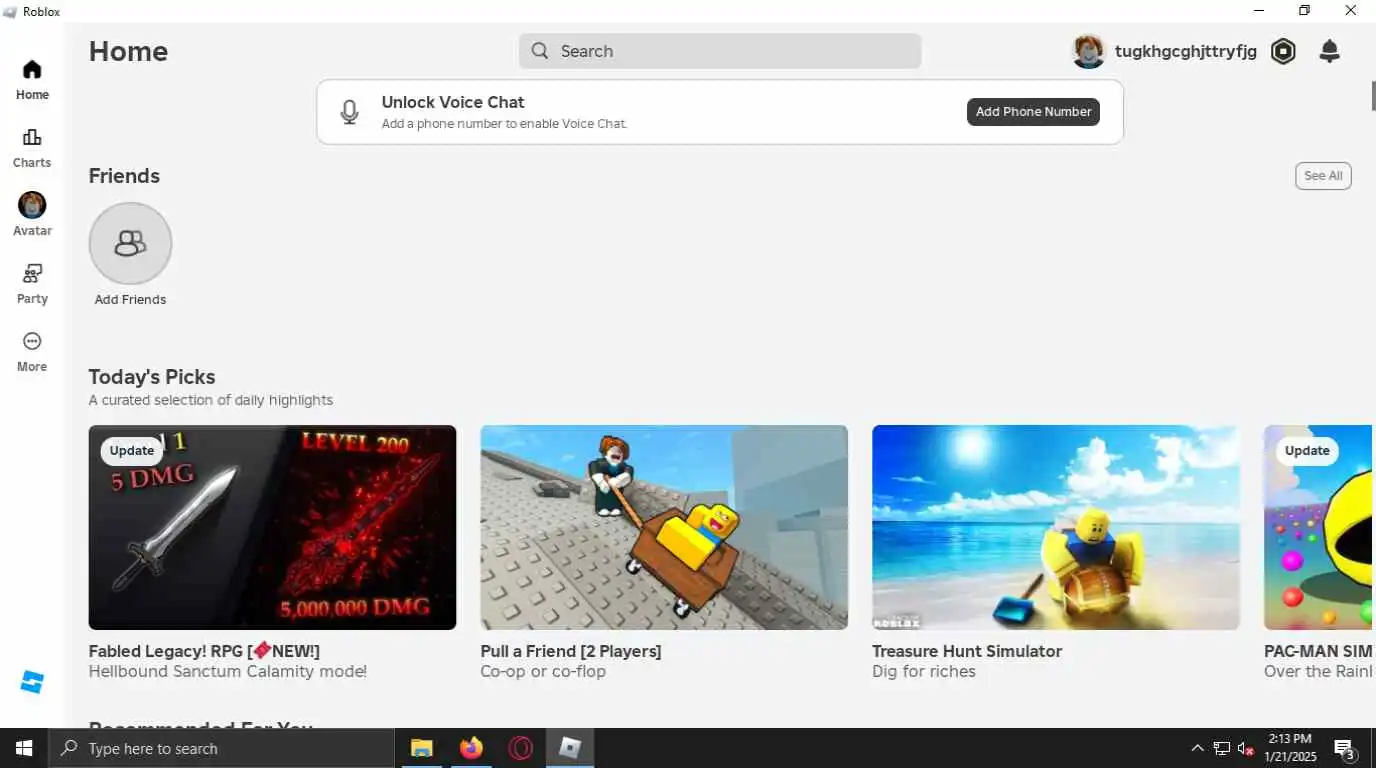Open the Robux hexagon icon
The height and width of the screenshot is (768, 1376).
(x=1283, y=51)
